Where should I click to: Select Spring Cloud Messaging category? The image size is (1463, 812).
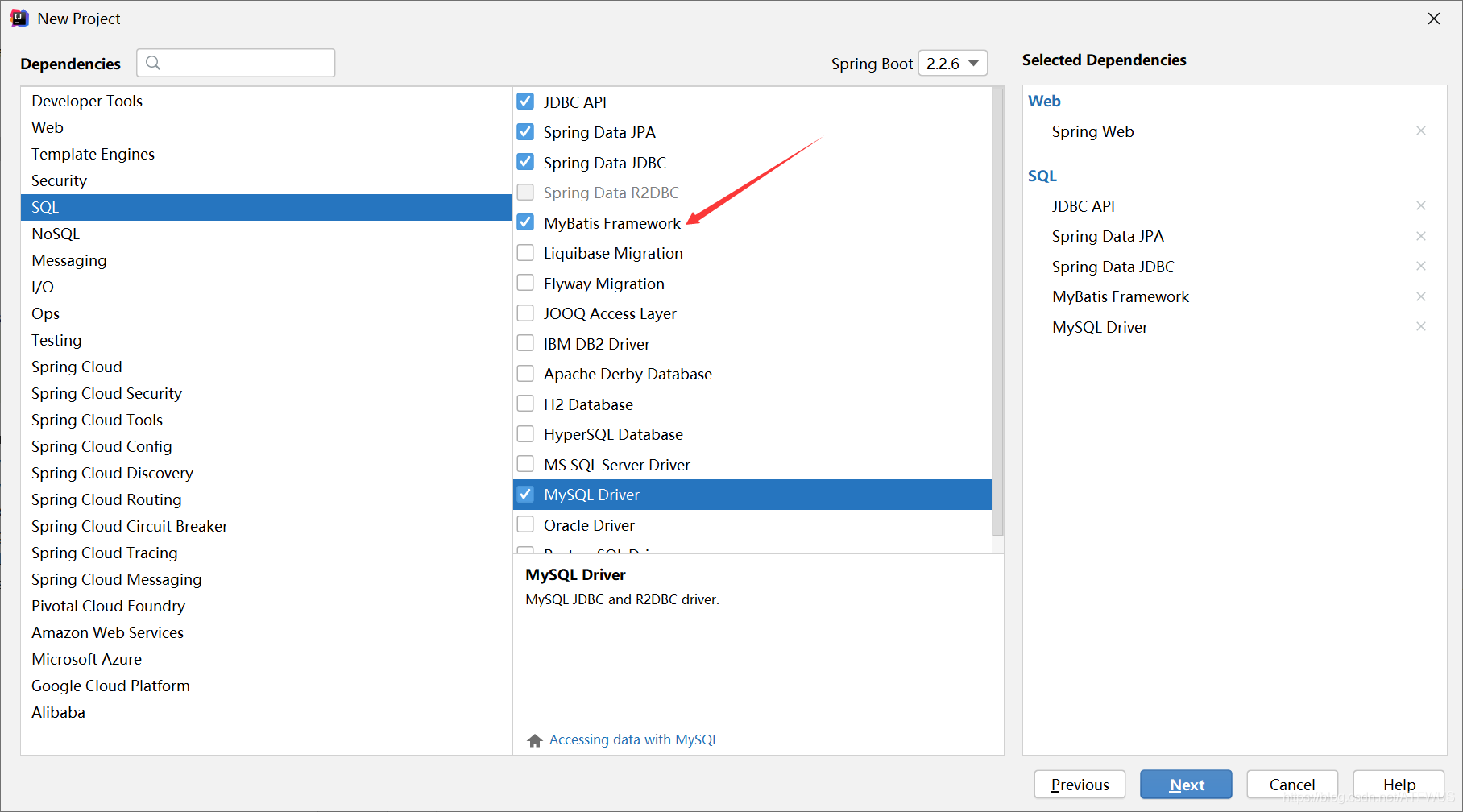pyautogui.click(x=266, y=579)
